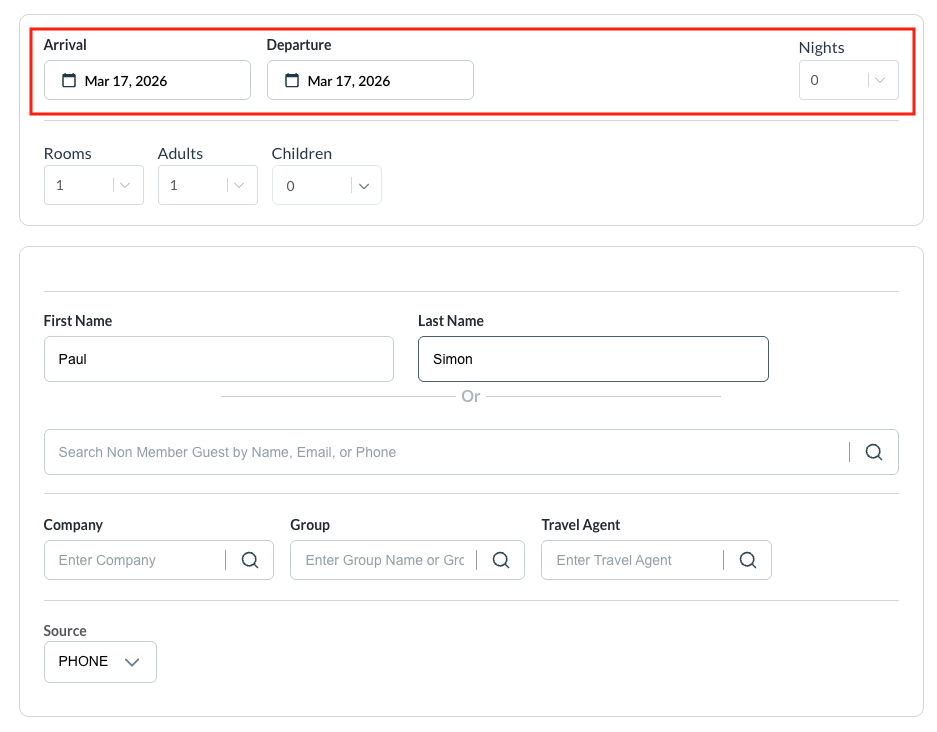Click the Enter Company input field

click(135, 560)
